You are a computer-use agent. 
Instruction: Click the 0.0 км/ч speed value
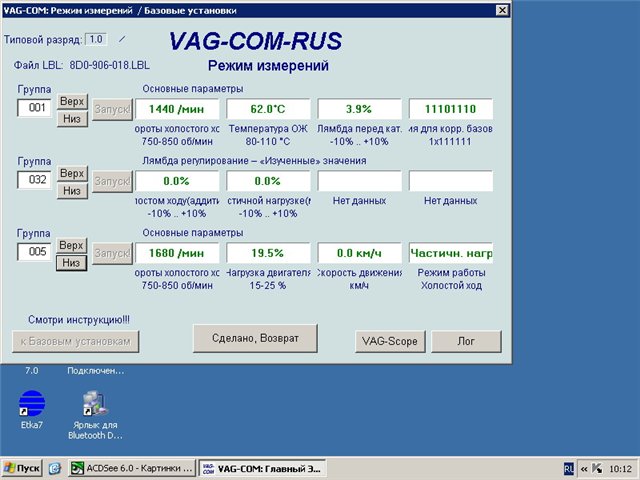pyautogui.click(x=360, y=253)
